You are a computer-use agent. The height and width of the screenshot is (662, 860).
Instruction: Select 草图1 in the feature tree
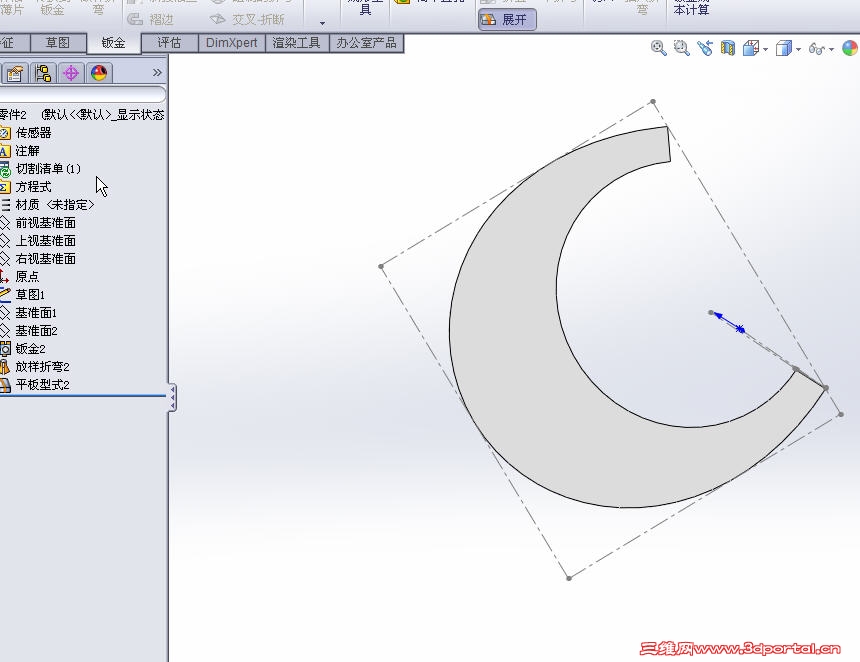30,295
